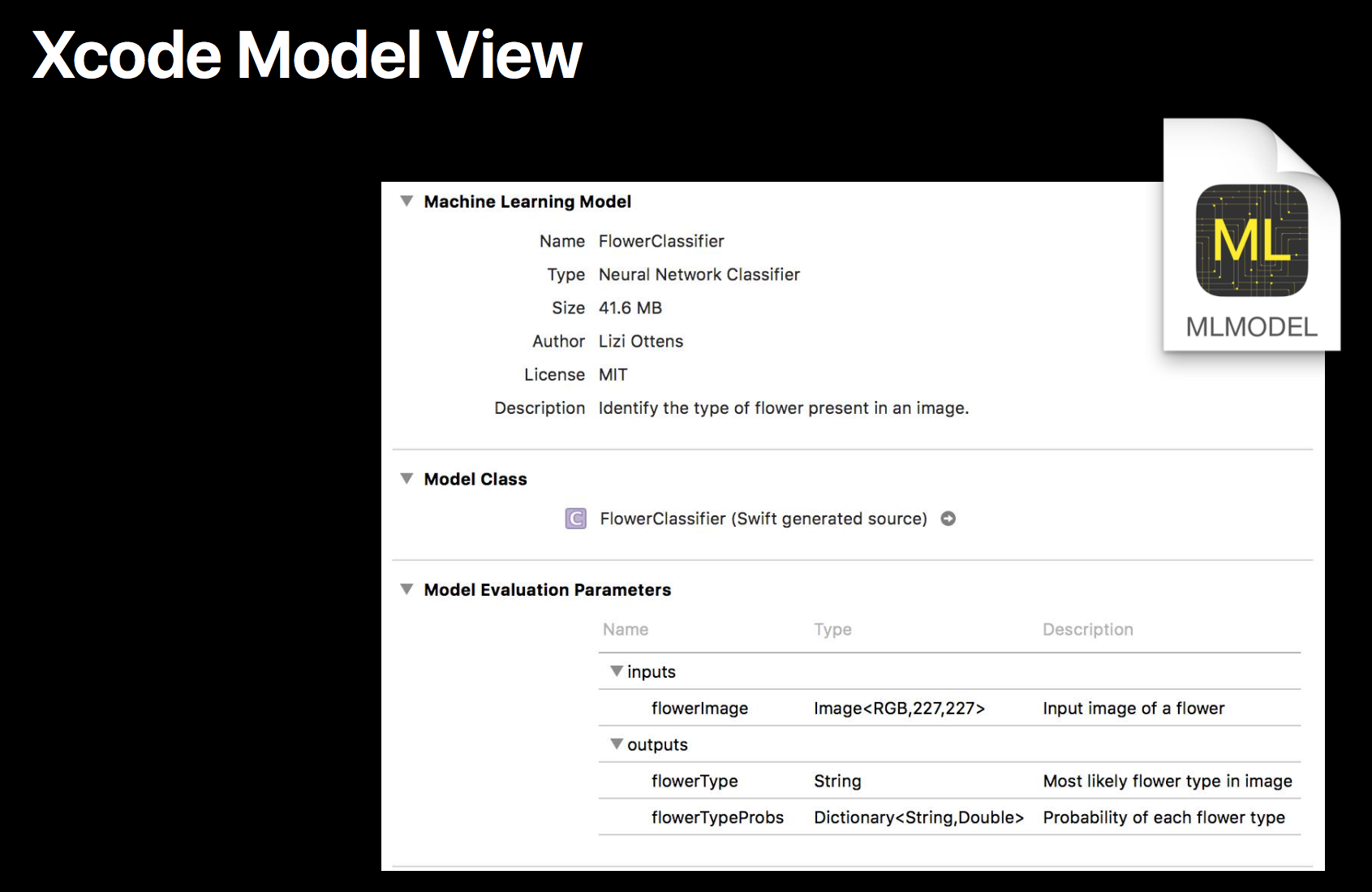Click the Type column header in parameters table

[x=832, y=630]
